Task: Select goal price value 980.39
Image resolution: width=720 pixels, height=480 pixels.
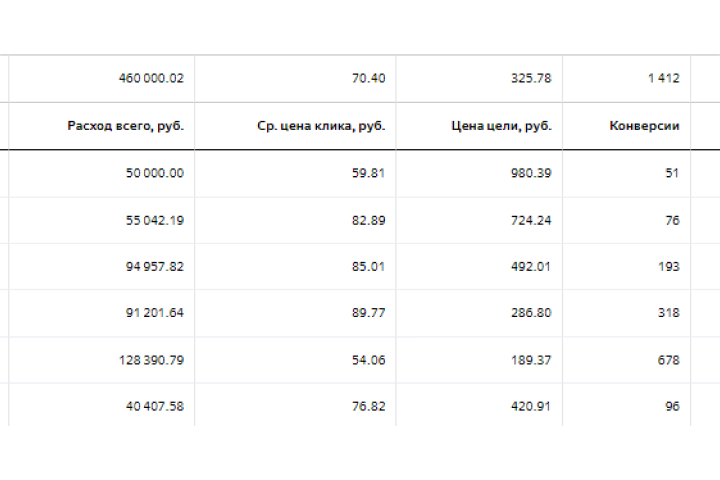Action: pos(531,173)
